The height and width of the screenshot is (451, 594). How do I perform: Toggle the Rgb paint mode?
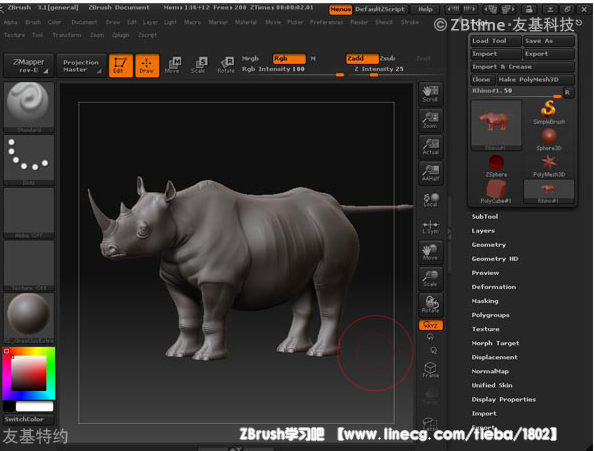pyautogui.click(x=289, y=58)
